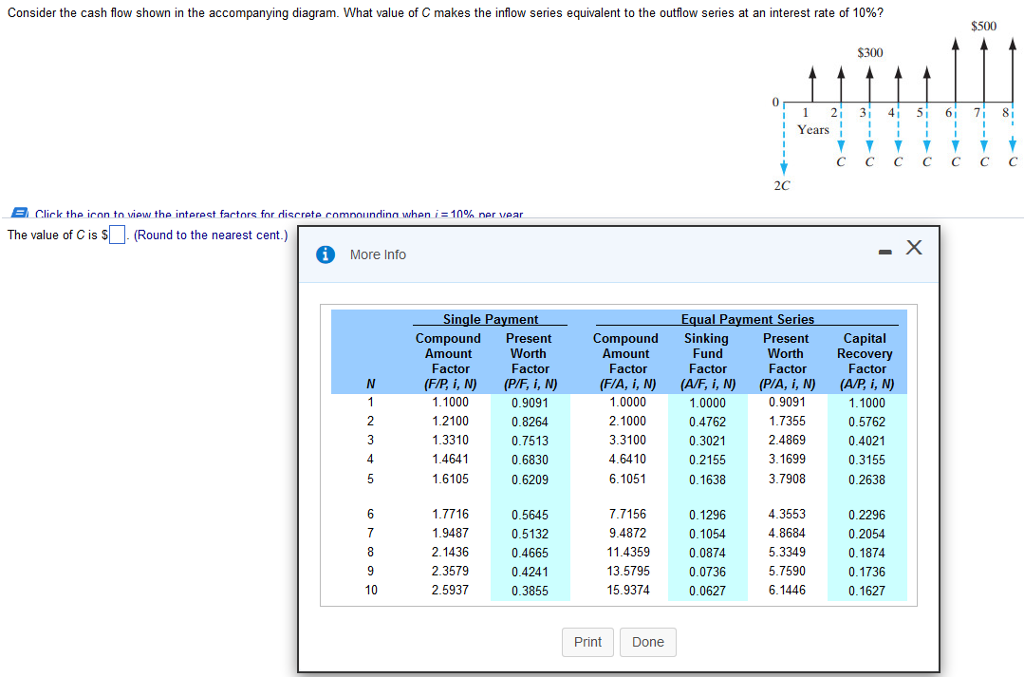
Task: Click the Years label in the diagram
Action: click(x=813, y=130)
